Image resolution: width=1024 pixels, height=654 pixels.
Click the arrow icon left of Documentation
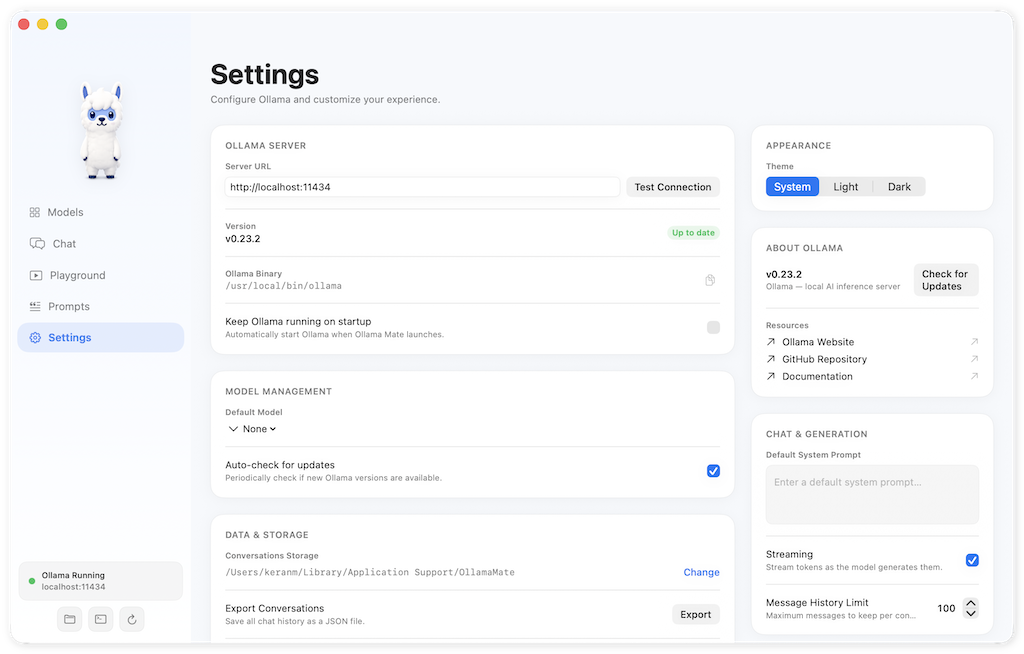[771, 376]
